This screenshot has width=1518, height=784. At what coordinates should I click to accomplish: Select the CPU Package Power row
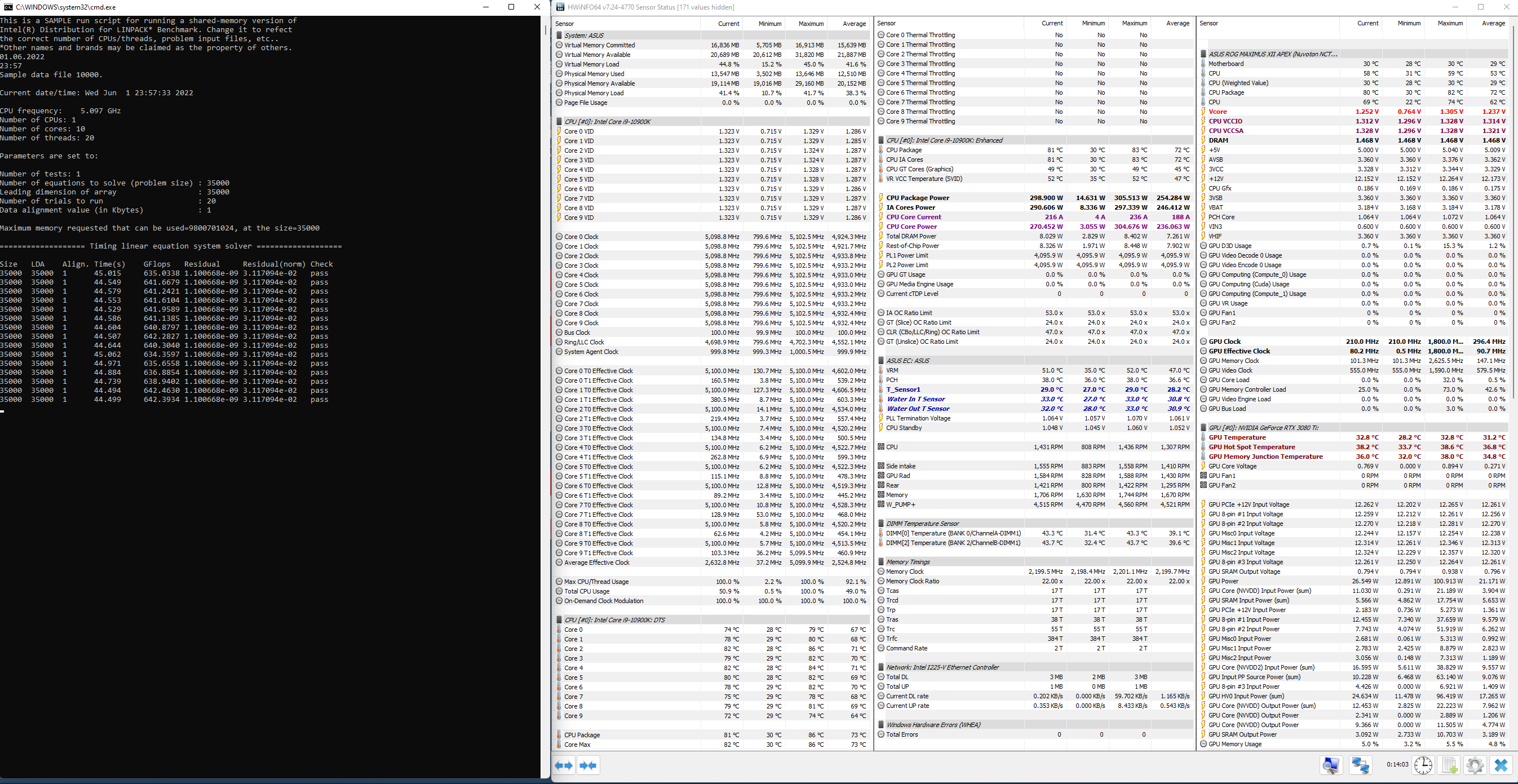918,198
